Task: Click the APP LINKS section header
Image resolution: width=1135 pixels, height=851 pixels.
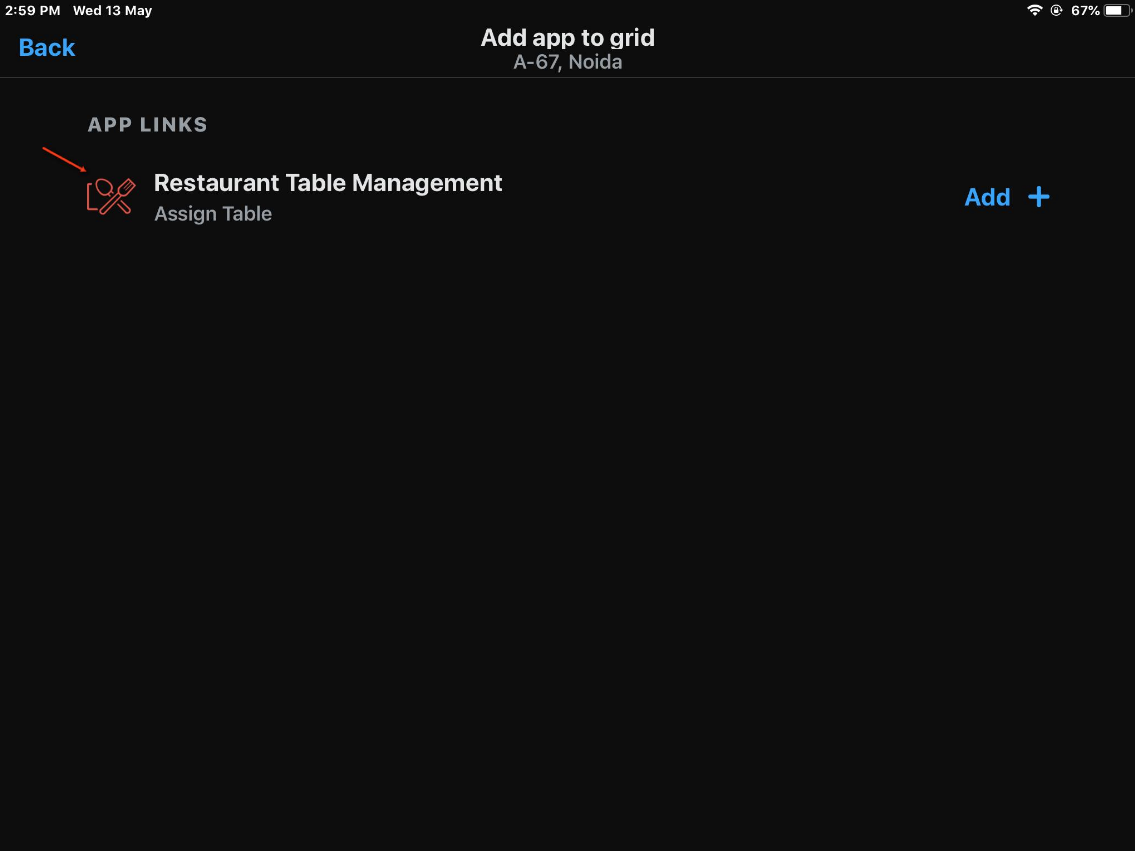Action: click(148, 125)
